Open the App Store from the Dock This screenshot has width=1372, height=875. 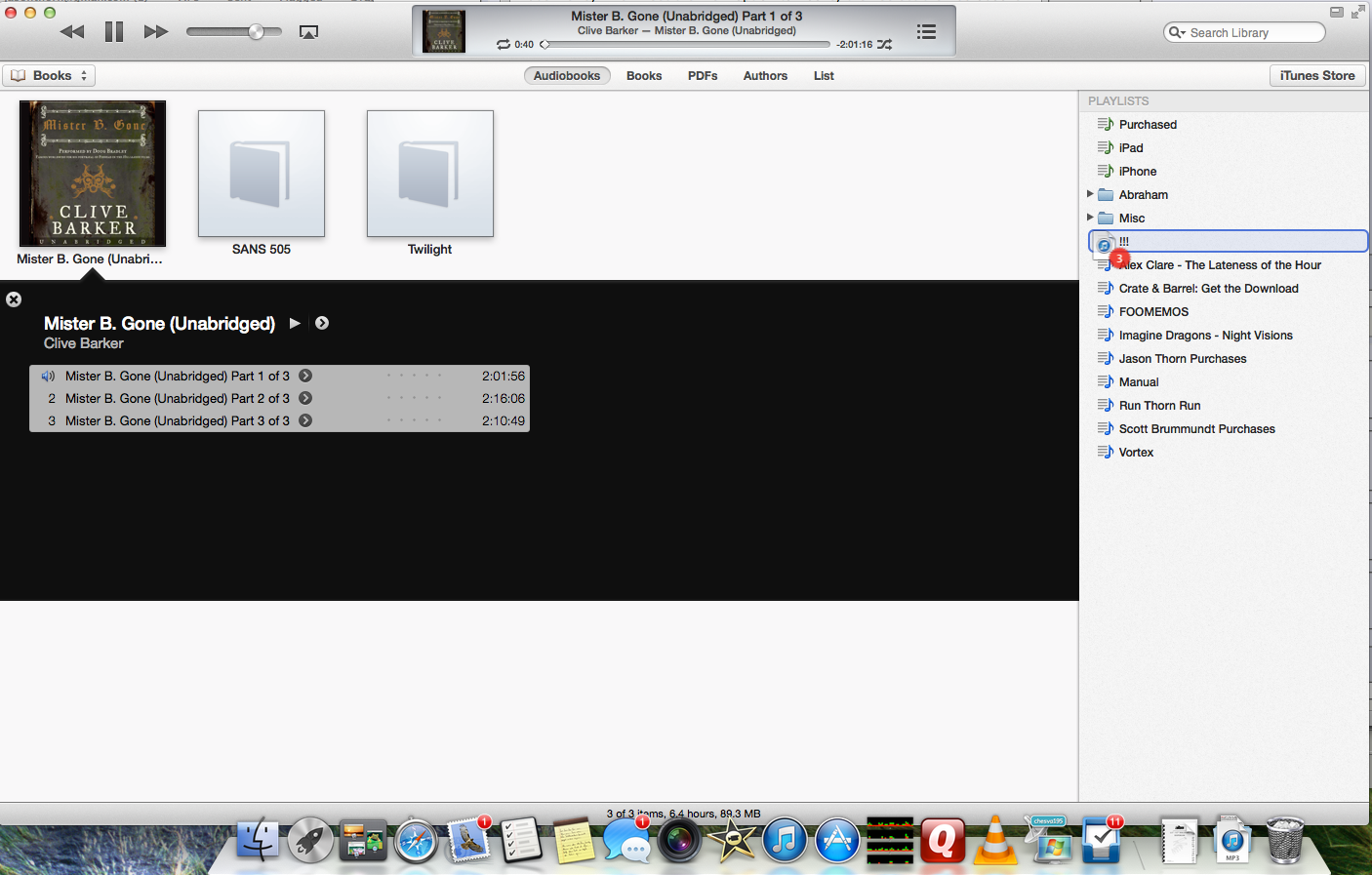coord(837,840)
